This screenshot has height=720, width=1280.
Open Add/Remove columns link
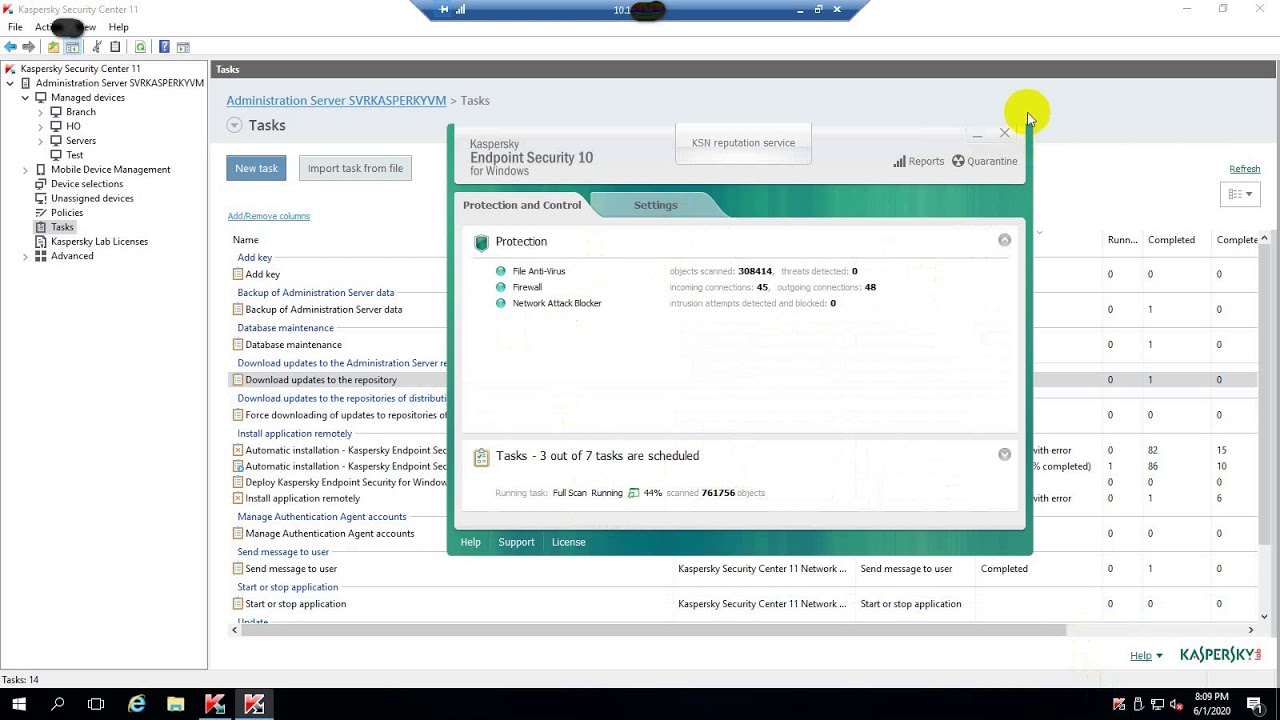[x=268, y=216]
